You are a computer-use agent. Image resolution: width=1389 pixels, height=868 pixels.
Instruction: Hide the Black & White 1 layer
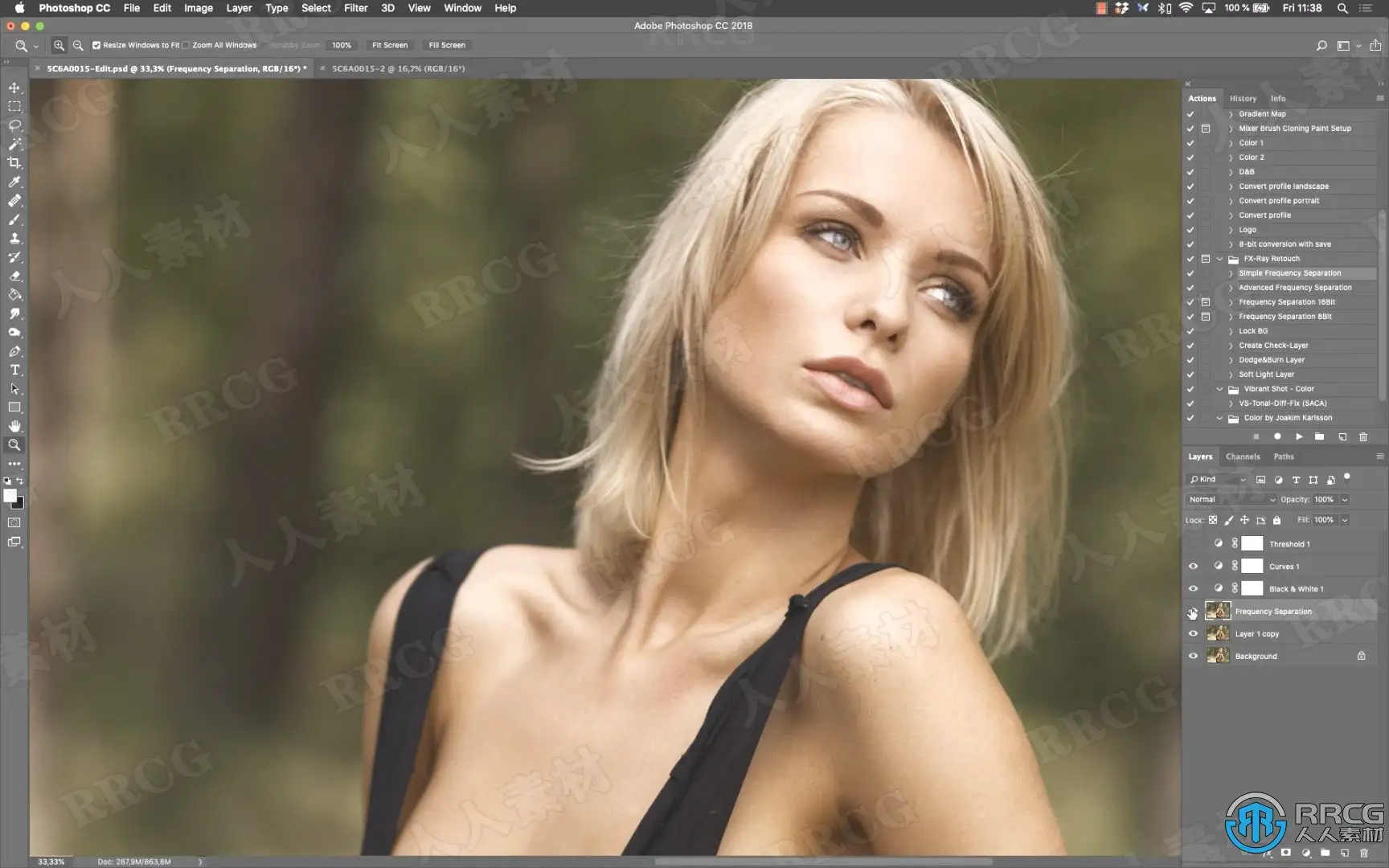point(1193,589)
